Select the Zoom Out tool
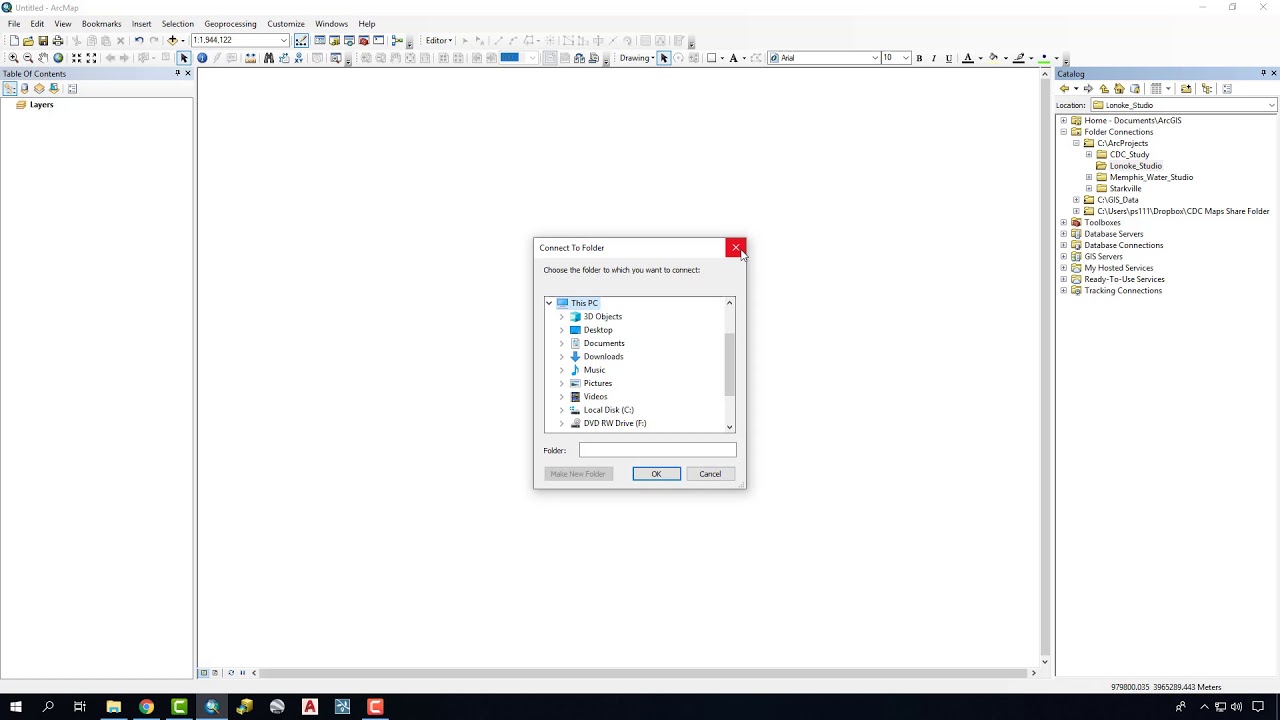Screen dimensions: 1280x720 tap(28, 58)
